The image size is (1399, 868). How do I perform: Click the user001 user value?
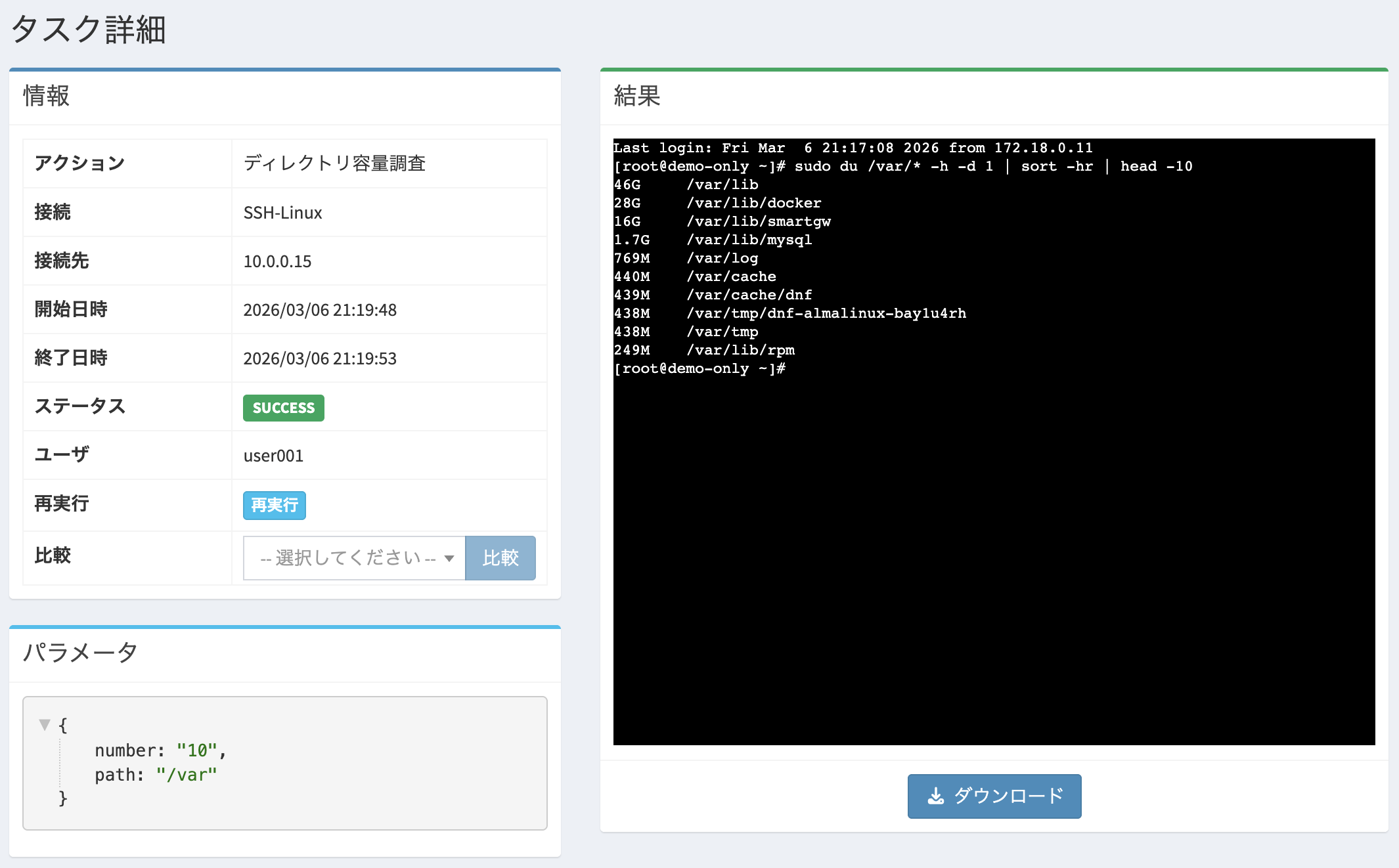[273, 456]
